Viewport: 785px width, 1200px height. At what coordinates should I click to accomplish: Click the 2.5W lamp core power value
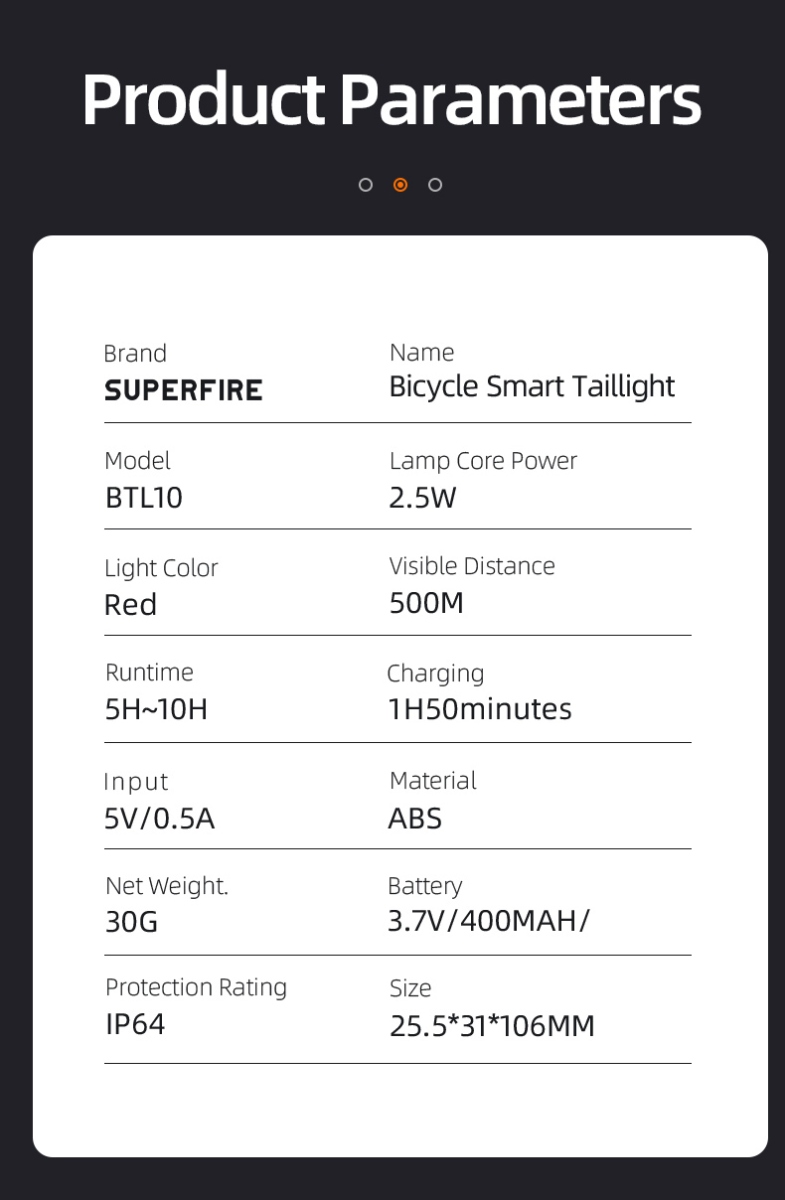coord(422,497)
